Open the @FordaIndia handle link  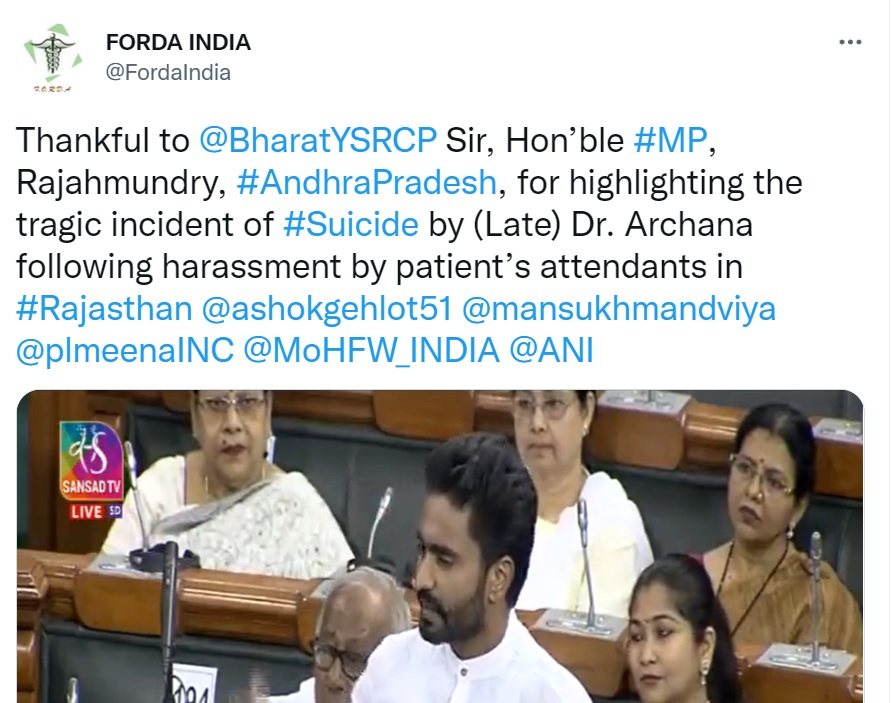pyautogui.click(x=168, y=73)
